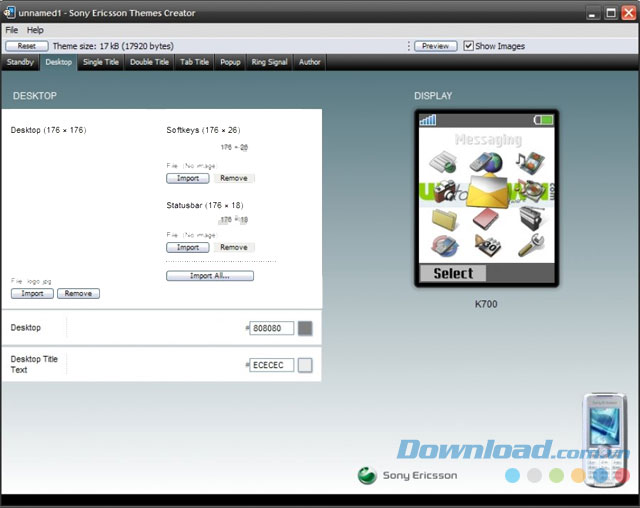
Task: Go to the Double Title tab
Action: pyautogui.click(x=149, y=62)
